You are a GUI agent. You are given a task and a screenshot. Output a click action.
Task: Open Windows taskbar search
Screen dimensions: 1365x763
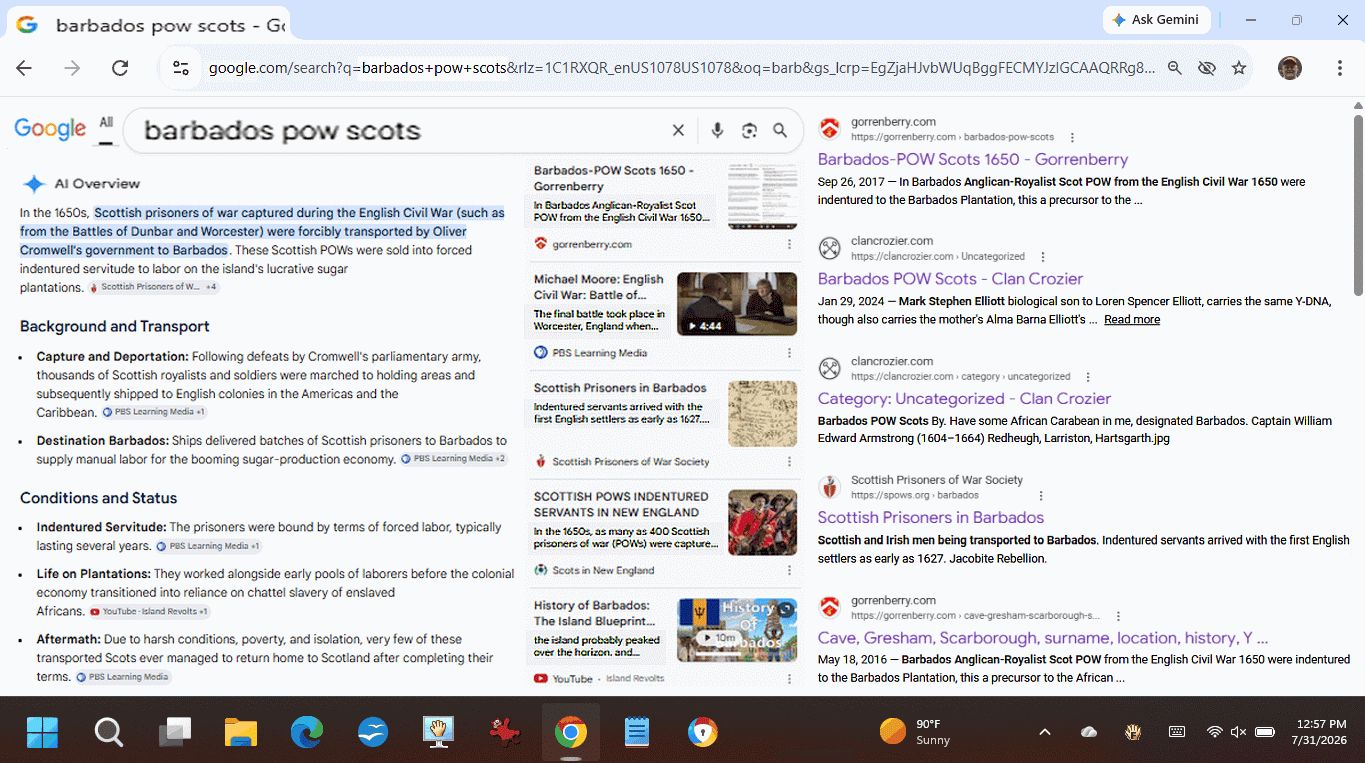(x=108, y=732)
